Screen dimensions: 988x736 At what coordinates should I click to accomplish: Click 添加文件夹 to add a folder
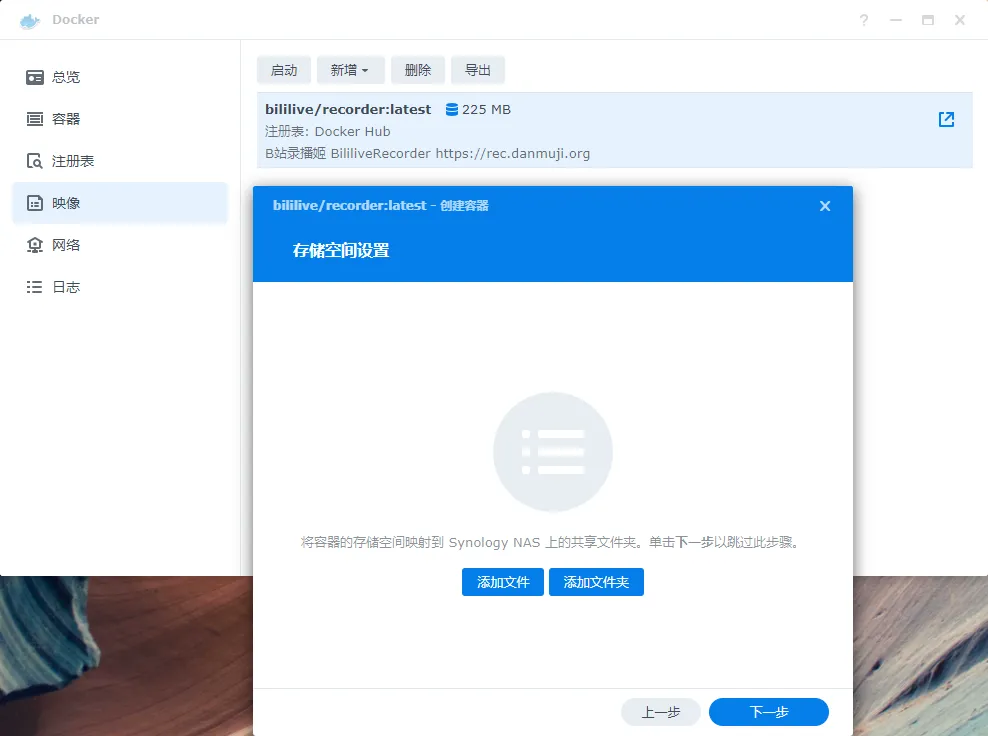596,582
